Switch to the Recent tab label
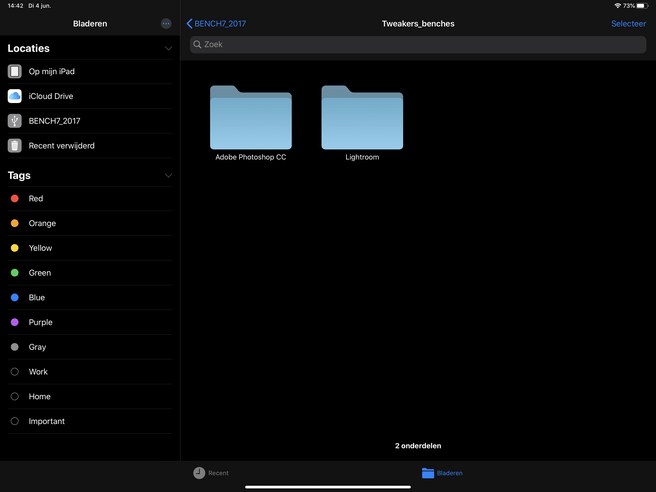This screenshot has width=656, height=492. pos(218,473)
